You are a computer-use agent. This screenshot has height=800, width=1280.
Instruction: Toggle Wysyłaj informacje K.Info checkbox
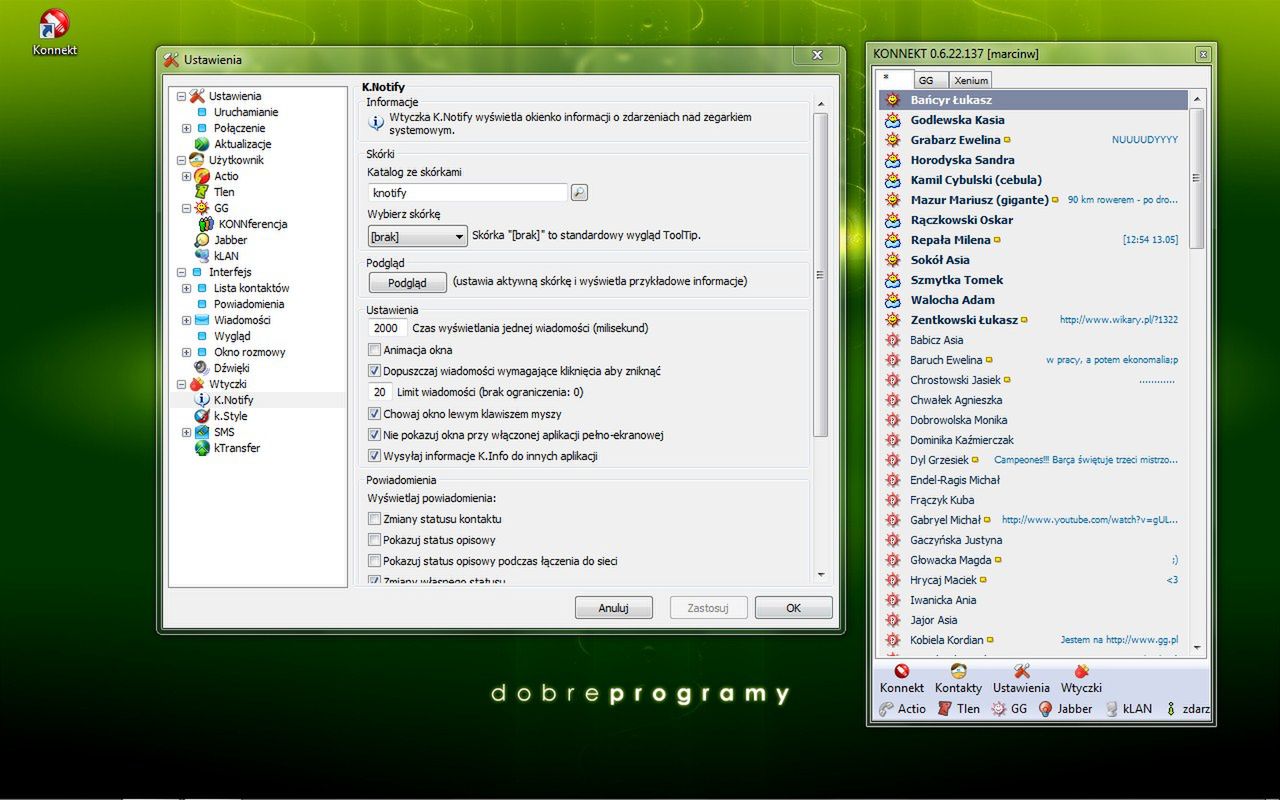(374, 456)
